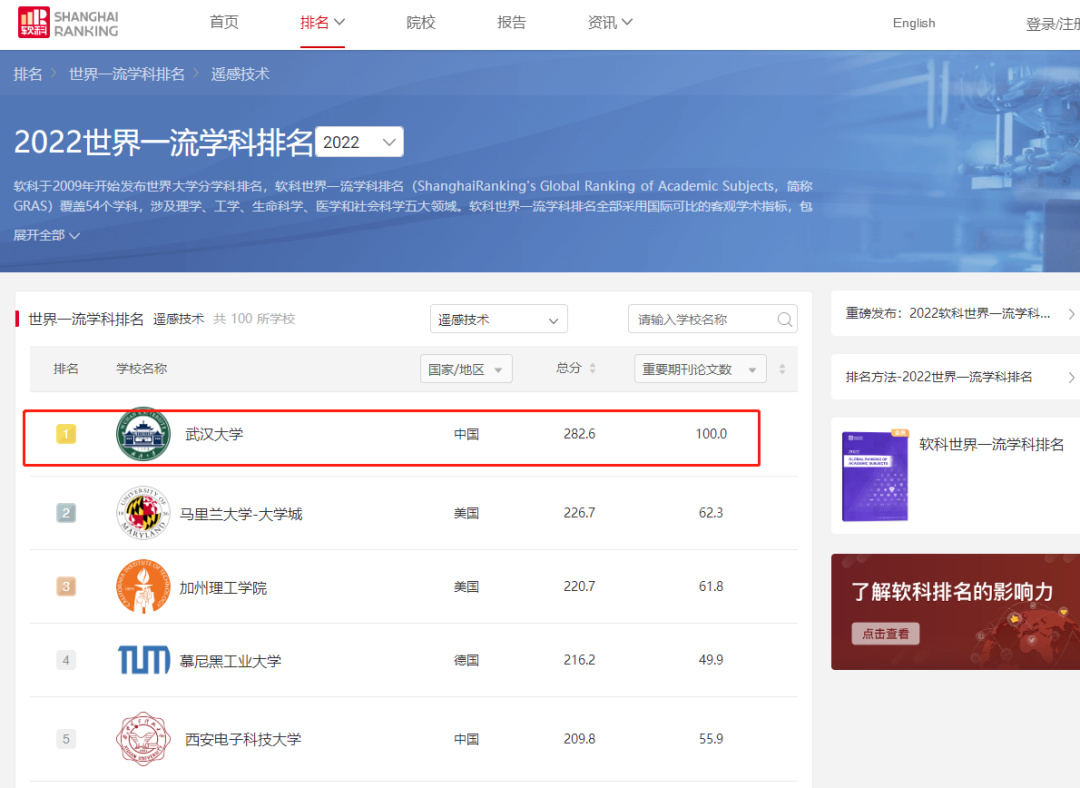Click Wuhan University emblem logo

(143, 434)
